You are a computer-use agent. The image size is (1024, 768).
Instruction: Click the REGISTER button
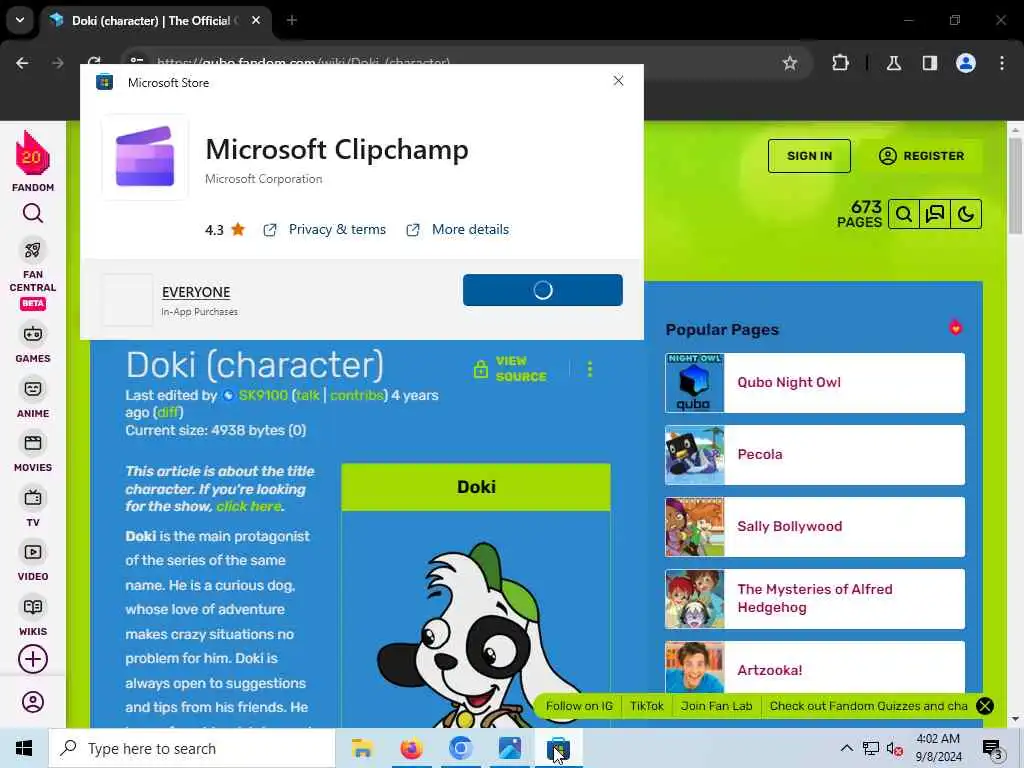pyautogui.click(x=921, y=156)
